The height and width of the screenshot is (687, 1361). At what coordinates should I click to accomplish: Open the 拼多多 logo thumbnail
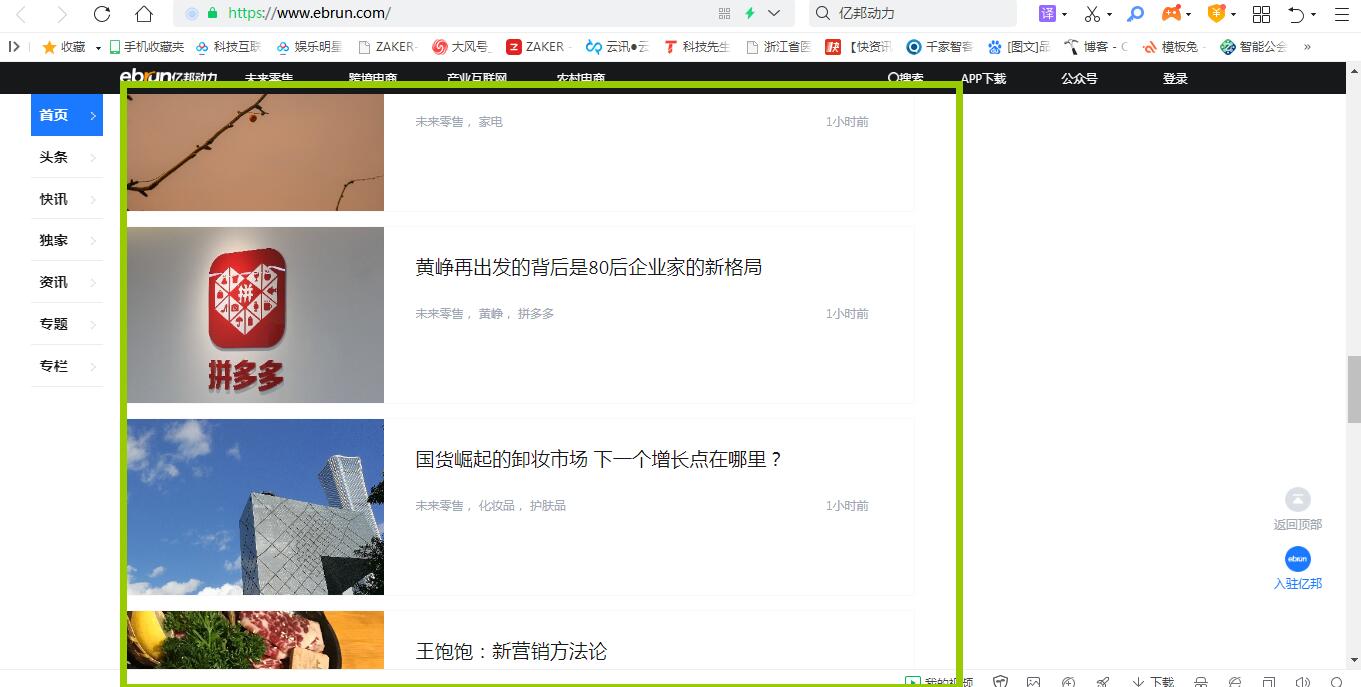point(255,315)
